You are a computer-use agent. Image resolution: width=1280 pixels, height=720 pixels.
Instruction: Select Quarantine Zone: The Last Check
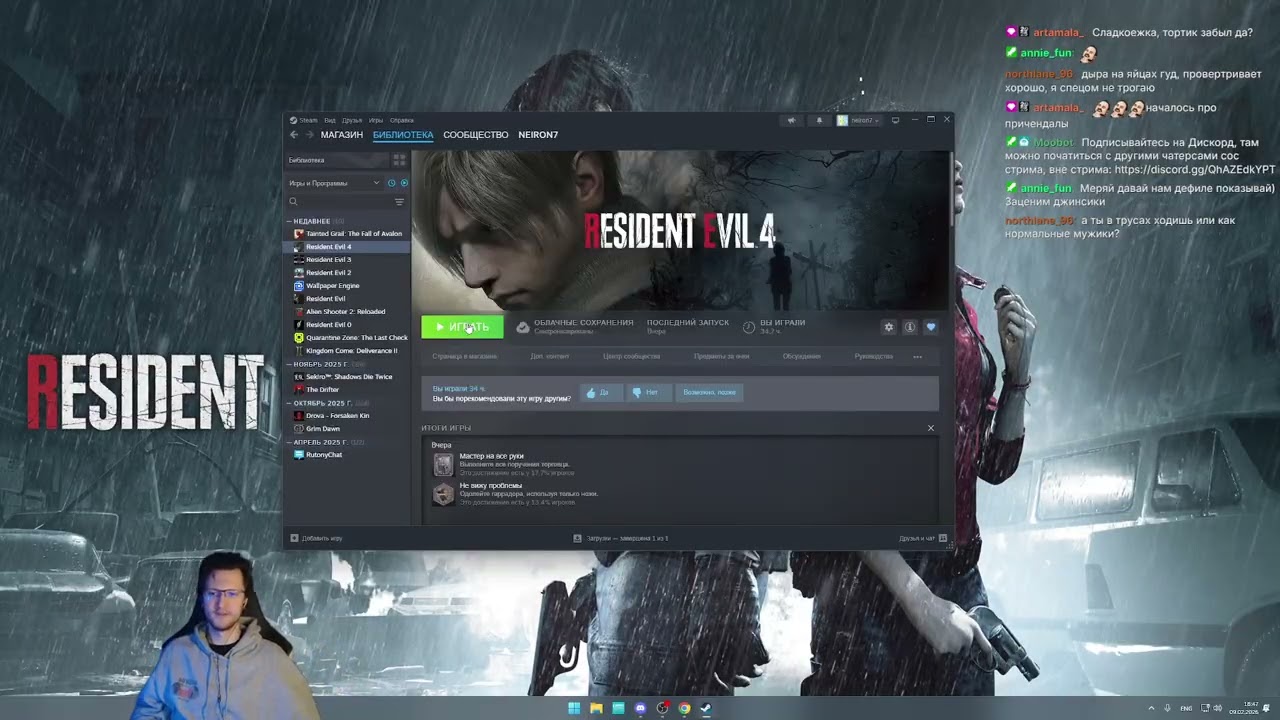click(348, 338)
